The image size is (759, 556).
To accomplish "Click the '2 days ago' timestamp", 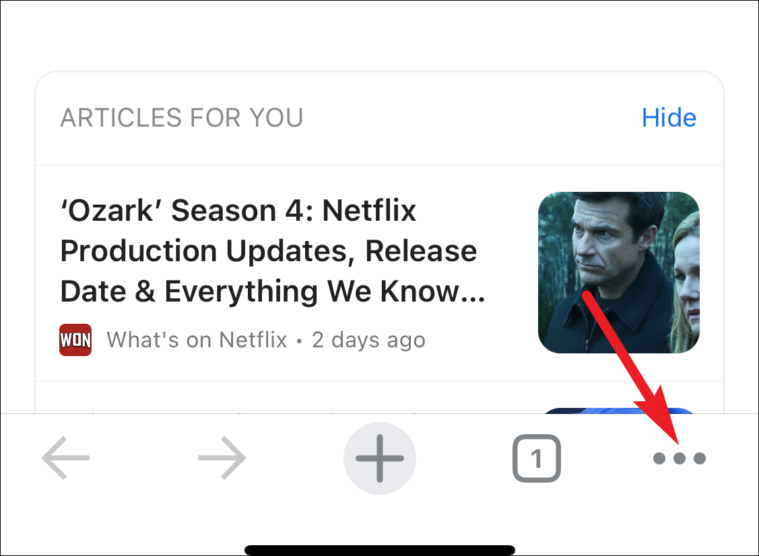I will [x=368, y=340].
